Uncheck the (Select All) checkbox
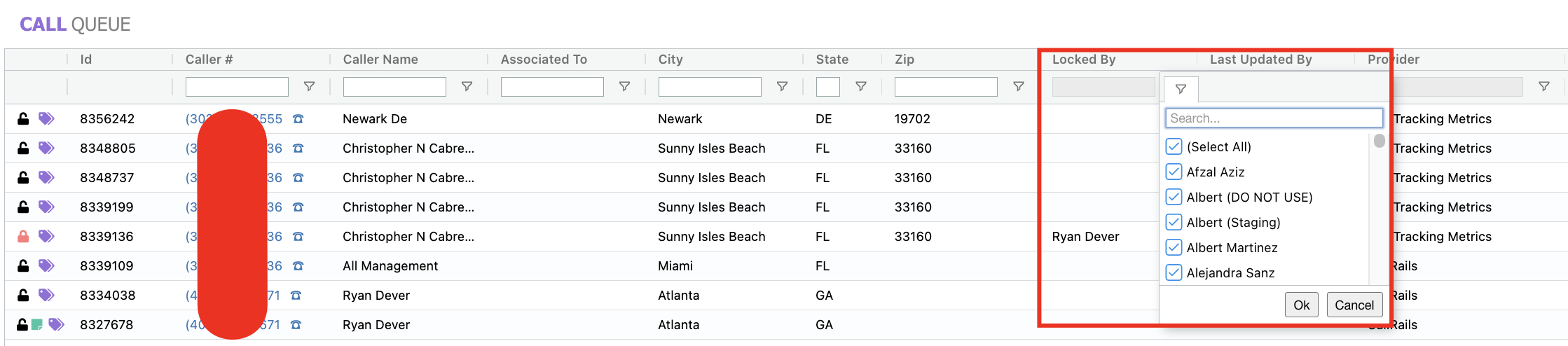 click(1174, 147)
